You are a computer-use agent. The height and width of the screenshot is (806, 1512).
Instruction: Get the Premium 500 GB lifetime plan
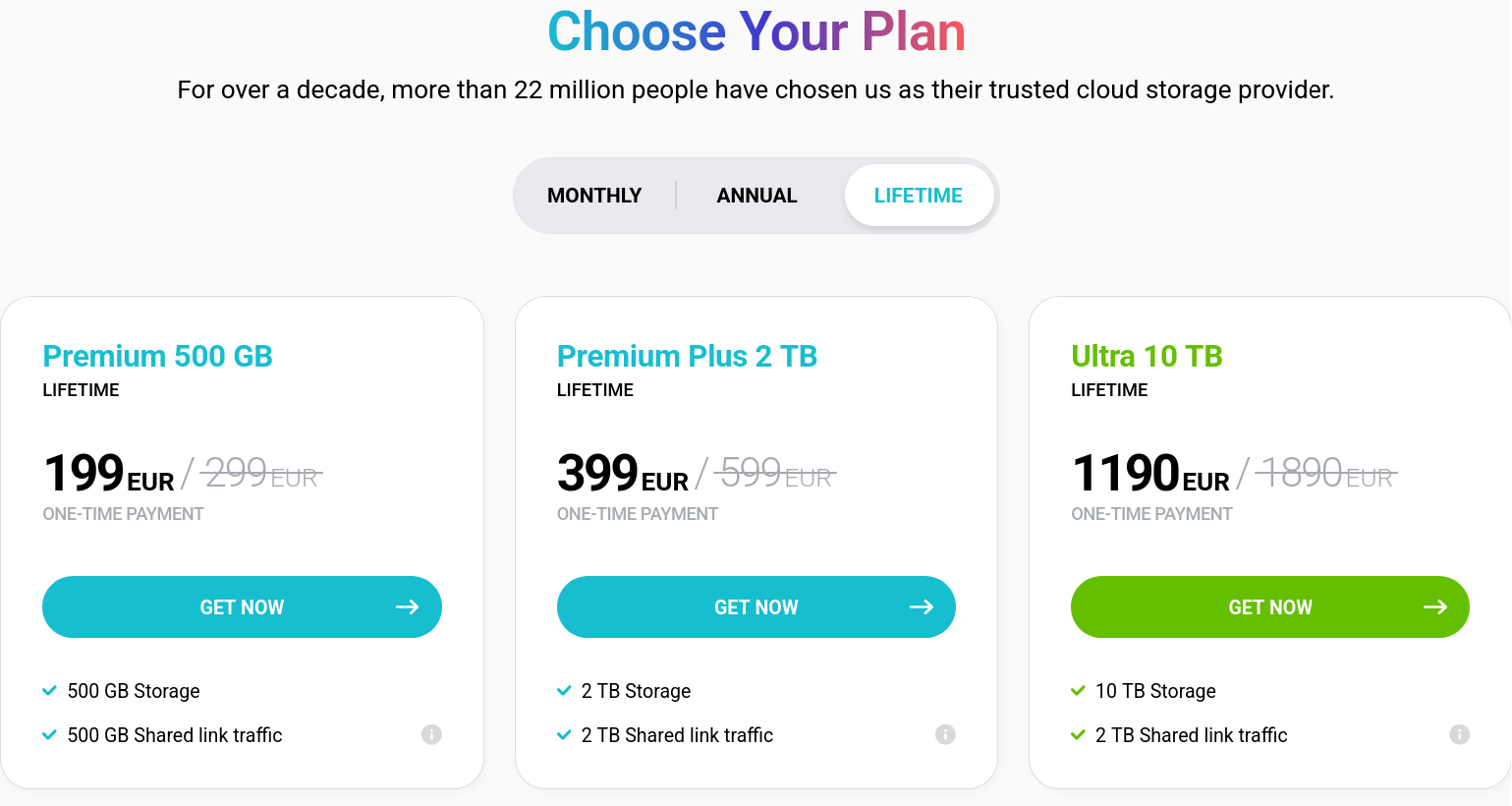coord(242,607)
